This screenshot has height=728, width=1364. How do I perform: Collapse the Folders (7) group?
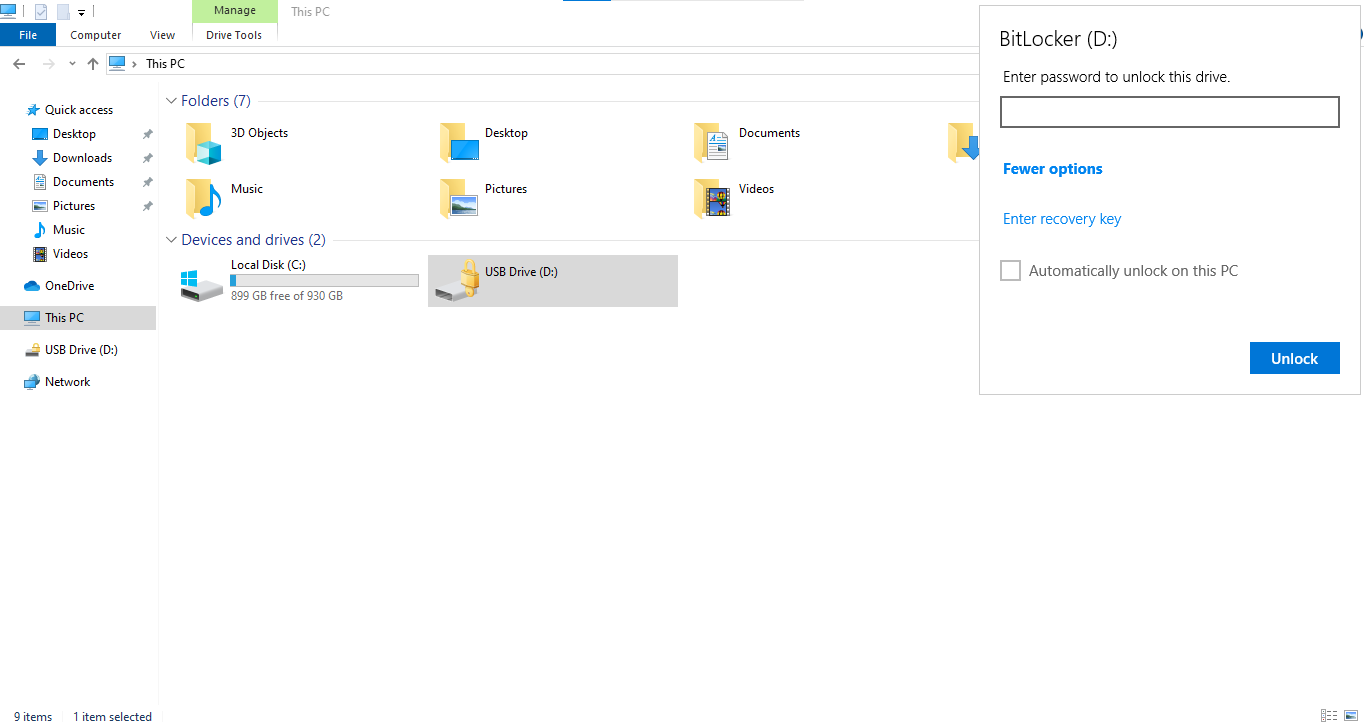pyautogui.click(x=172, y=101)
